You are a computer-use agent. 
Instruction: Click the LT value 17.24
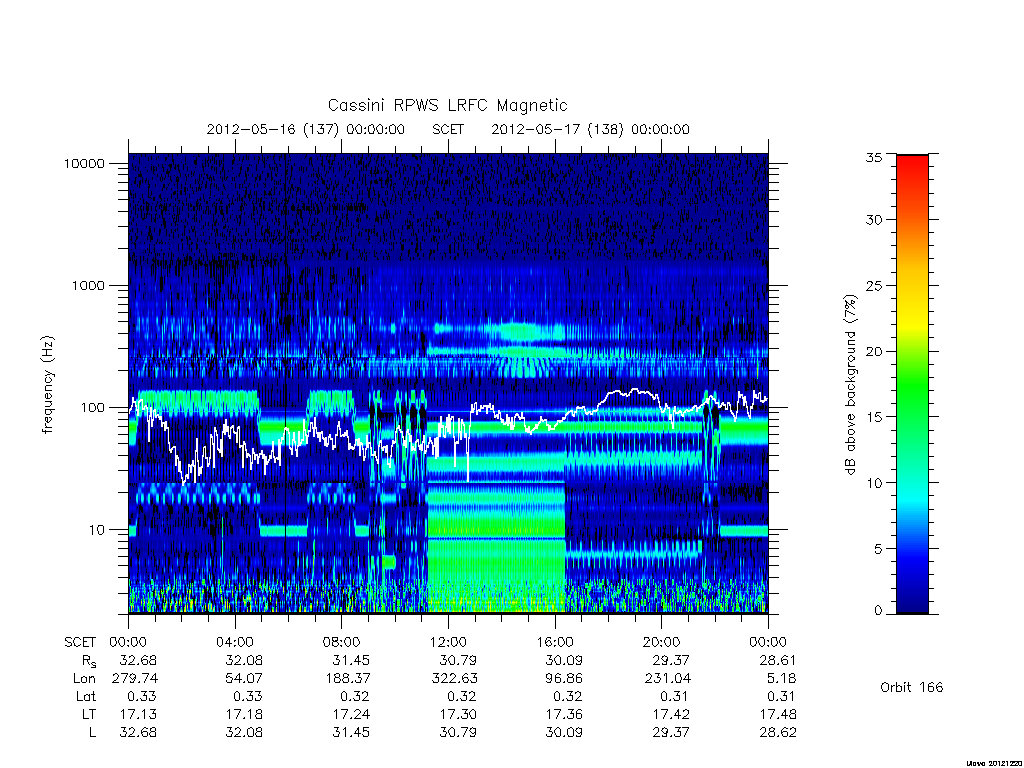point(351,714)
